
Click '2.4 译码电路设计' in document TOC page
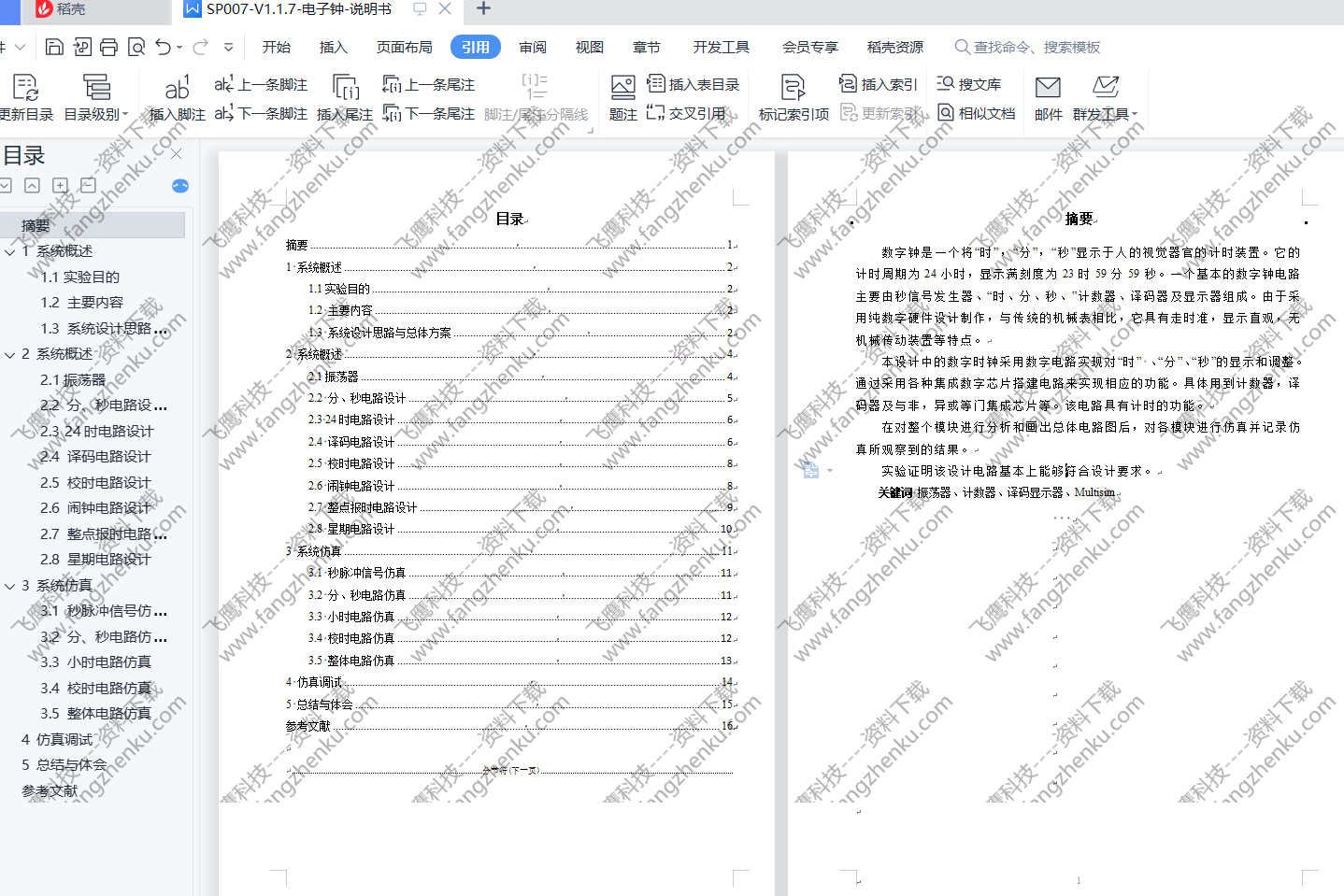(522, 442)
